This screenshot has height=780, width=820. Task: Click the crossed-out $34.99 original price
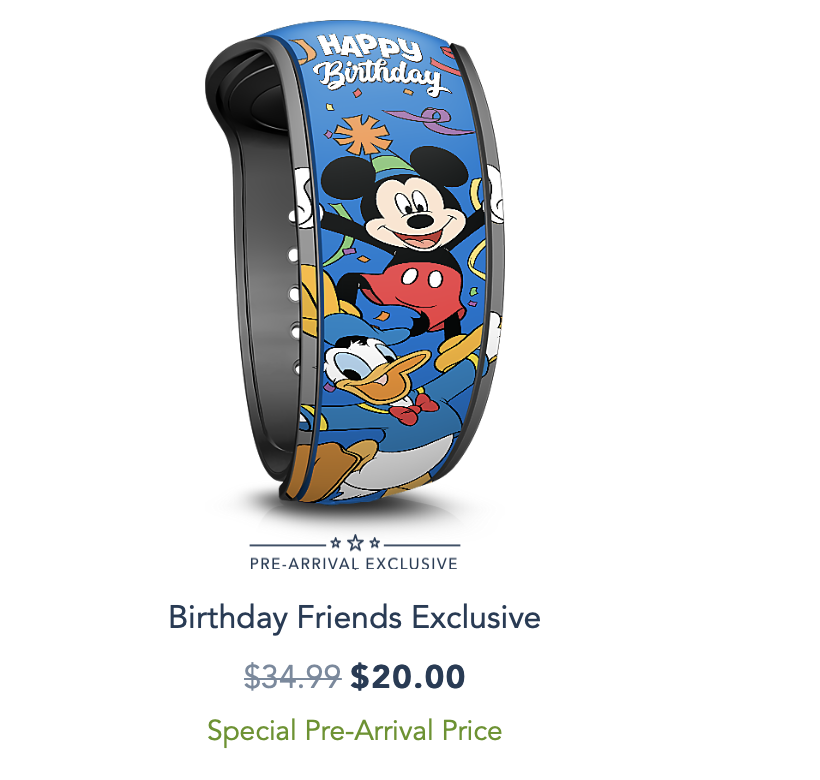pyautogui.click(x=293, y=676)
